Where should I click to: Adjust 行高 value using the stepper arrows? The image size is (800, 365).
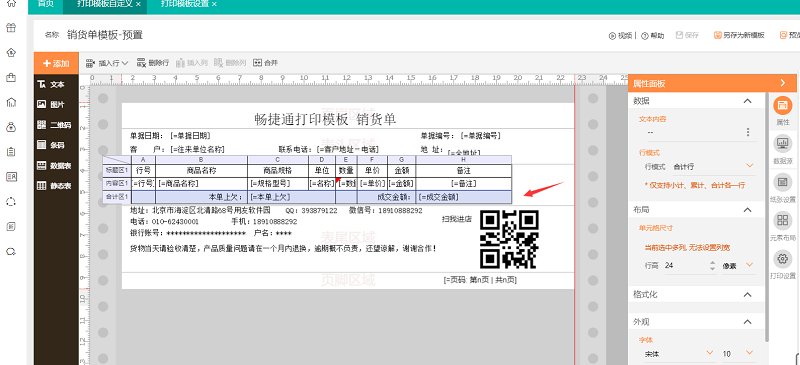tap(712, 265)
